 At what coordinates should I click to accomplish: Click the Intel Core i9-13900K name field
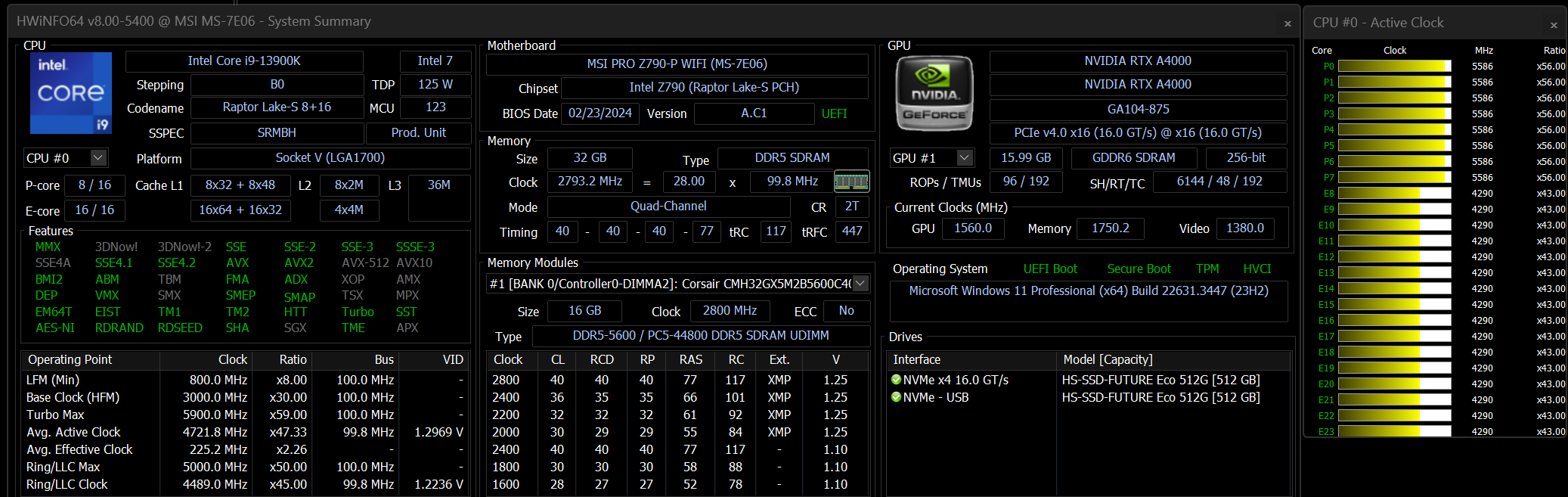point(244,61)
